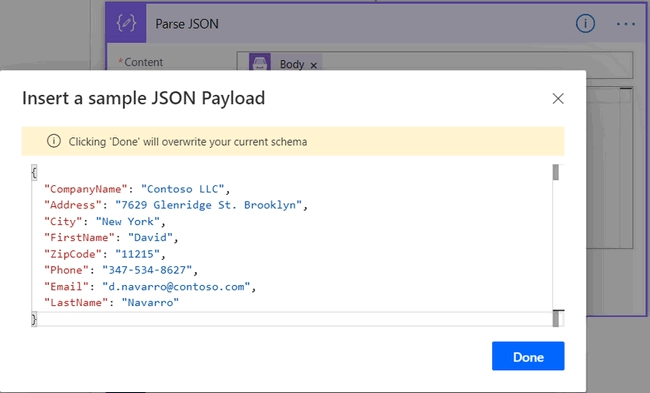Click the vertical scrollbar thumb of the JSON editor

(556, 172)
